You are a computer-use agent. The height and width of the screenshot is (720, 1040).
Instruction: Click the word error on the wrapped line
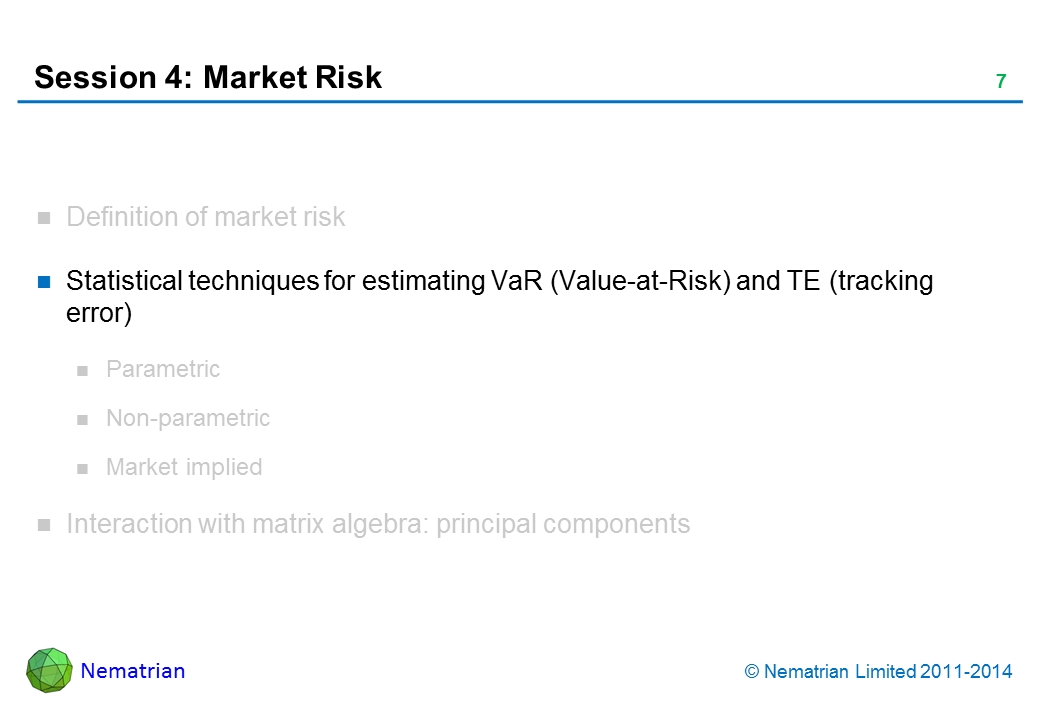pos(99,313)
